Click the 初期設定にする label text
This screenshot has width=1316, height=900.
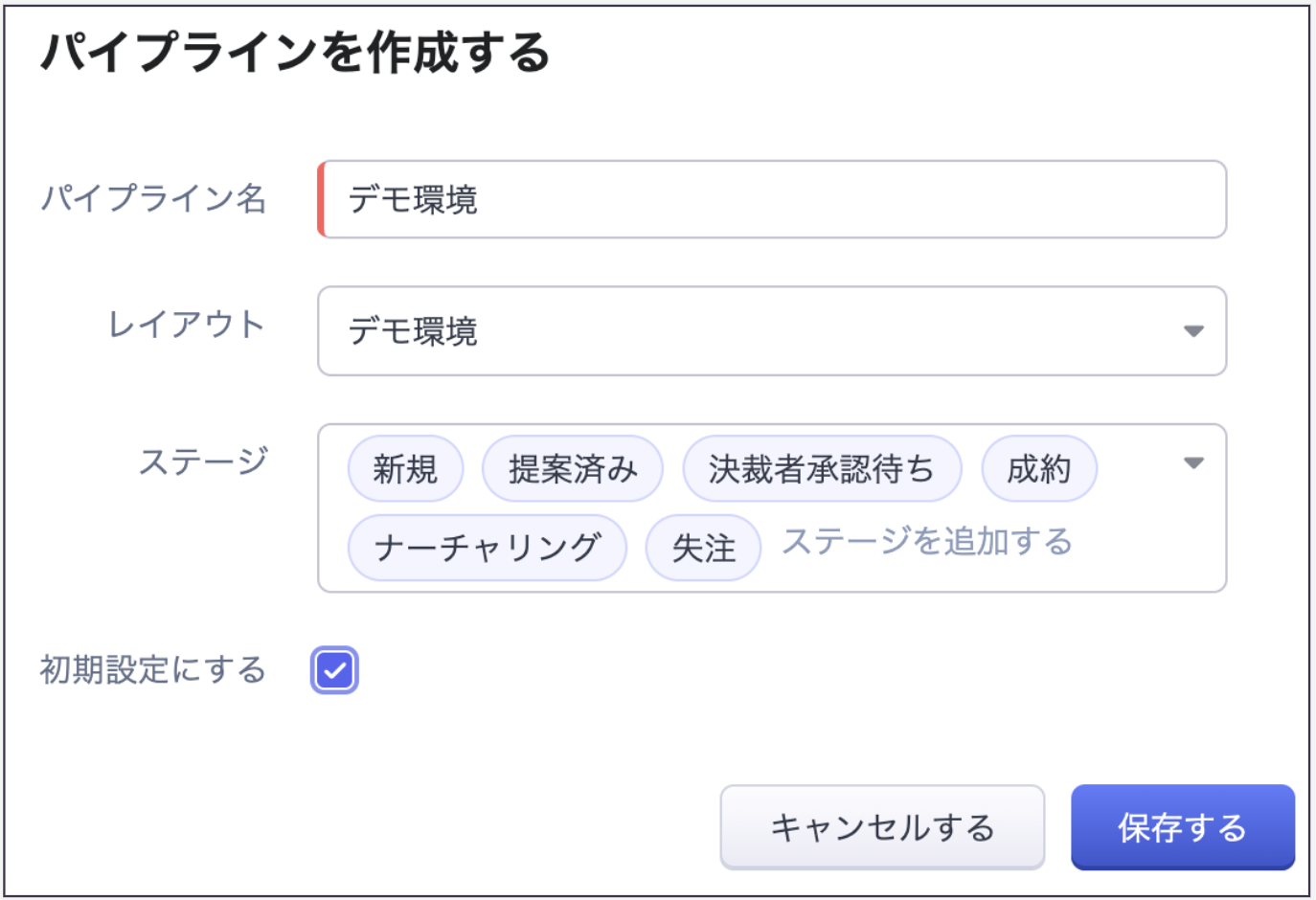point(153,670)
